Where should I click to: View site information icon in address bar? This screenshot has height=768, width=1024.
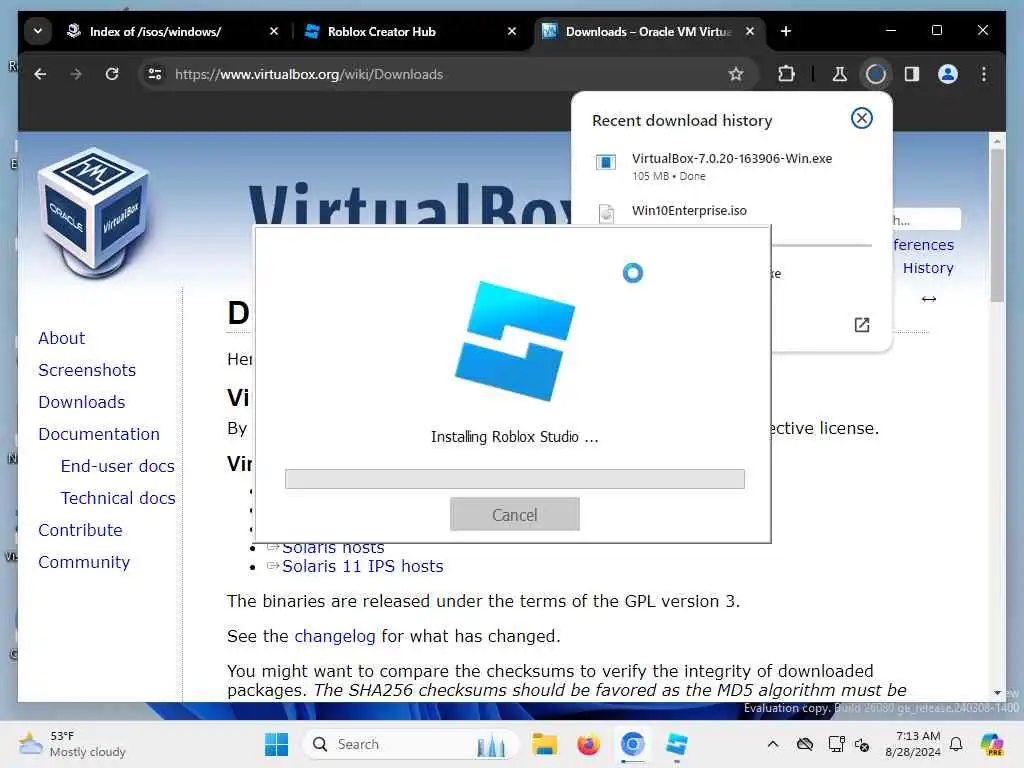155,74
